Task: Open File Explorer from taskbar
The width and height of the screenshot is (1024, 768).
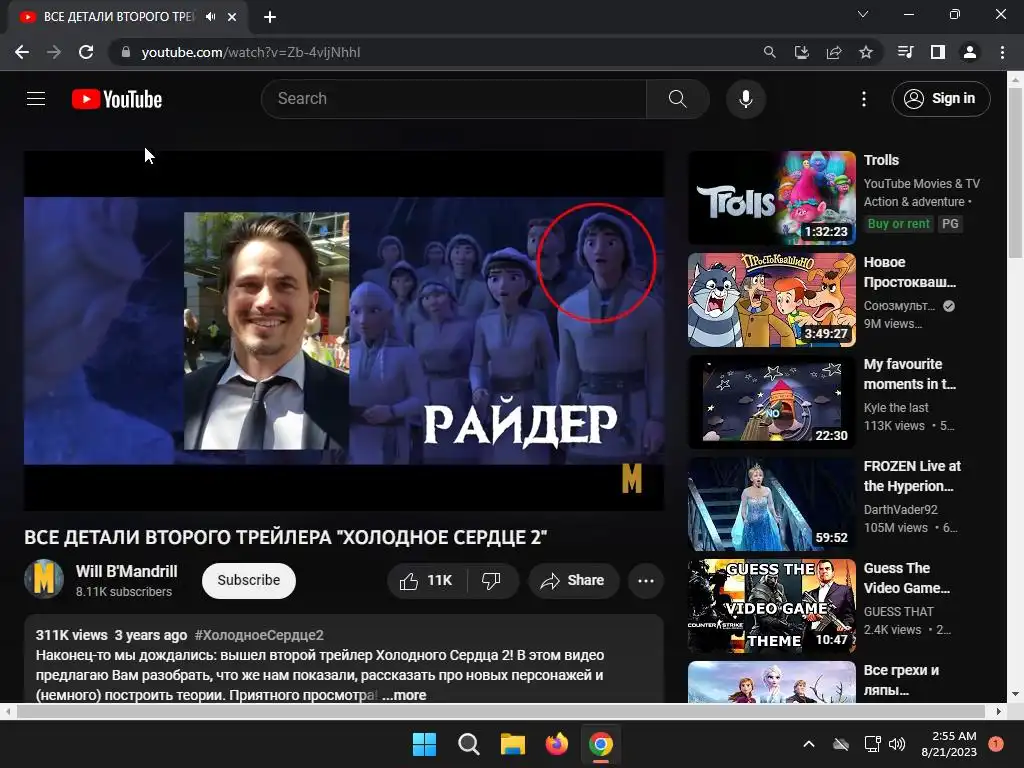Action: click(x=513, y=744)
